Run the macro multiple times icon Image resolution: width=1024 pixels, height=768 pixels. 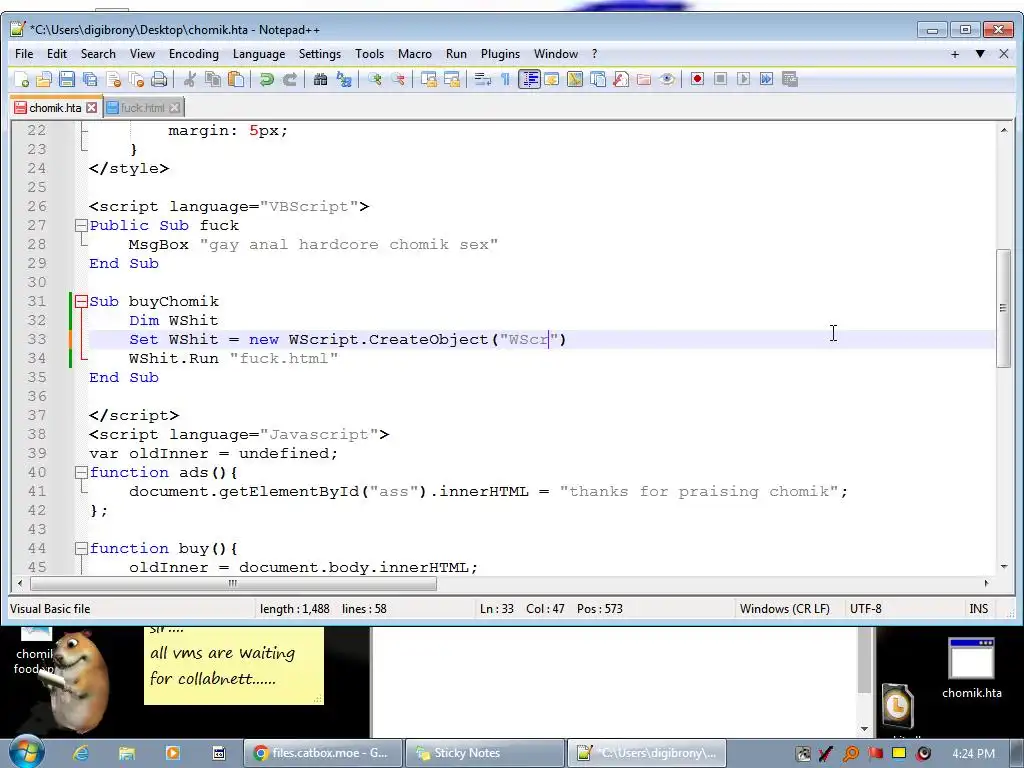[x=767, y=80]
